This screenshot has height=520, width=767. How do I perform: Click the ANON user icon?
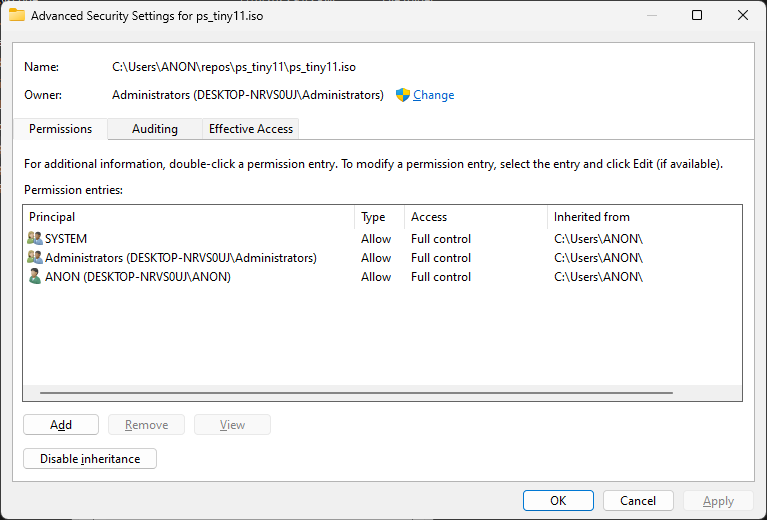coord(36,277)
